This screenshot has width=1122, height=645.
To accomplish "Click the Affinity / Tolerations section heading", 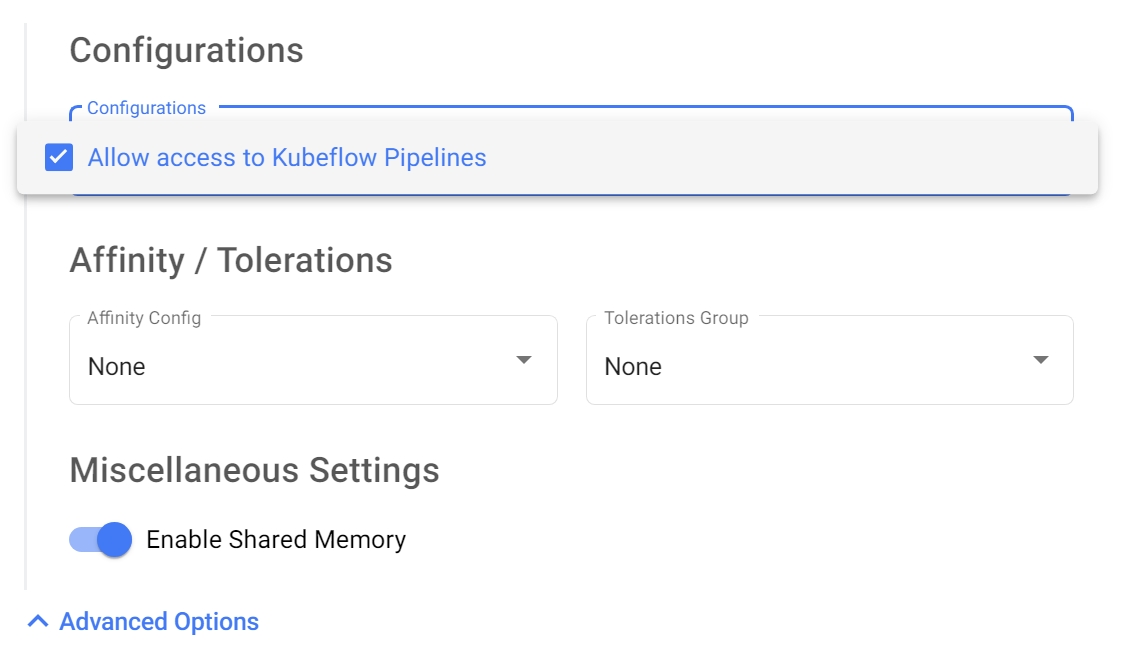I will click(231, 260).
